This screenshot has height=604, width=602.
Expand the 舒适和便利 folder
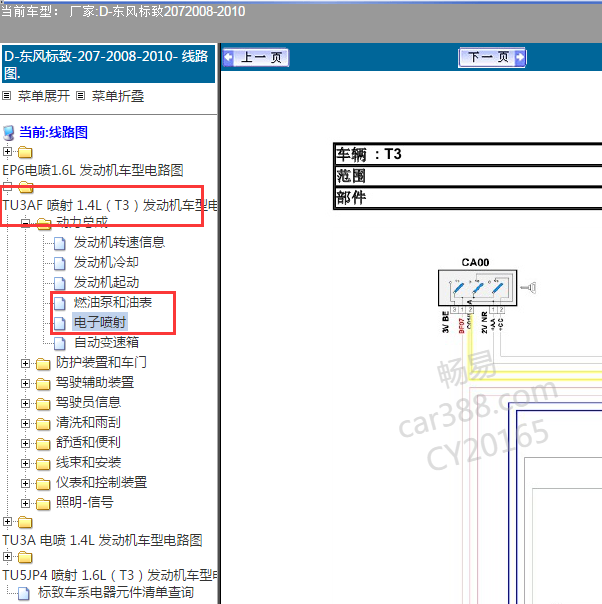(25, 443)
